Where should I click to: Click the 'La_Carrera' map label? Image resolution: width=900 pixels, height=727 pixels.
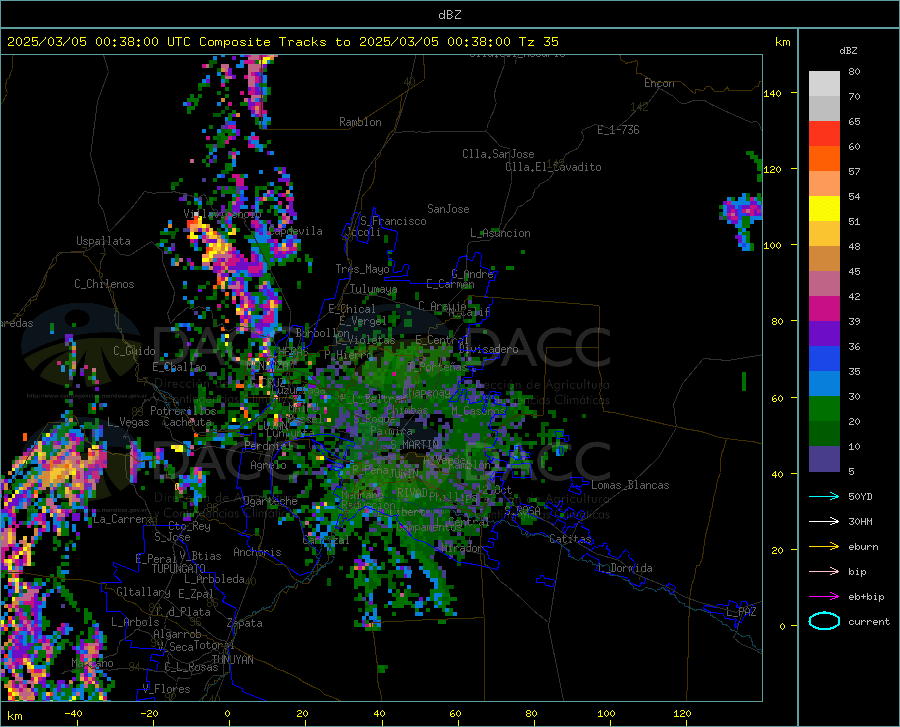point(123,519)
